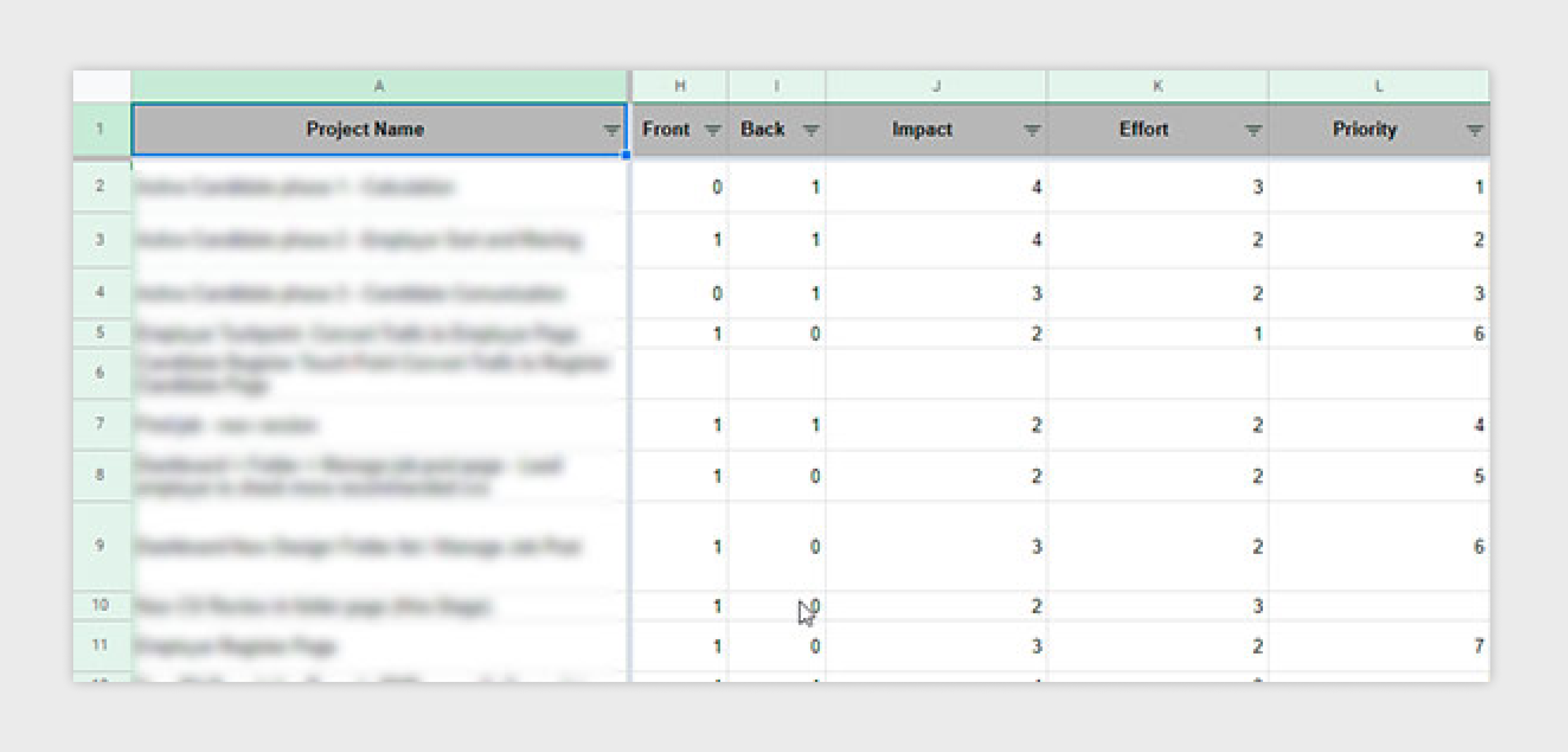Click the Front cell in row 4
The height and width of the screenshot is (752, 1568).
pyautogui.click(x=680, y=293)
